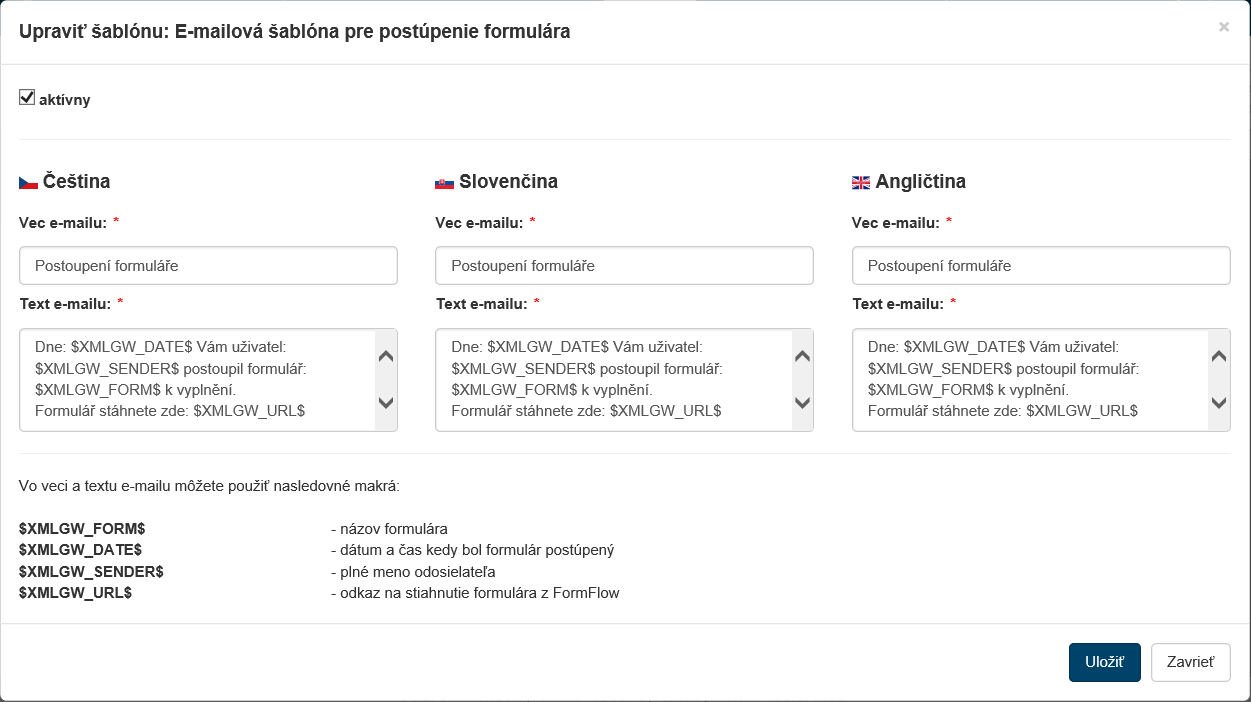Image resolution: width=1251 pixels, height=702 pixels.
Task: Click the Angličtina email subject field
Action: [x=1041, y=266]
